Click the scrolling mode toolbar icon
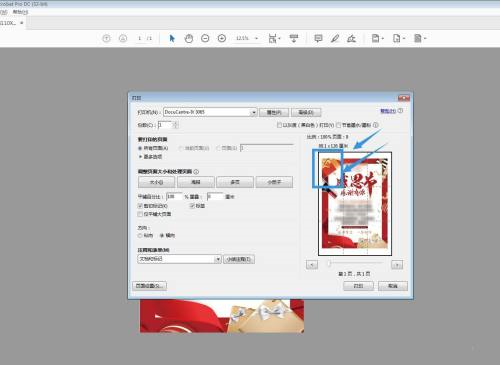Viewport: 500px width, 365px height. (294, 38)
